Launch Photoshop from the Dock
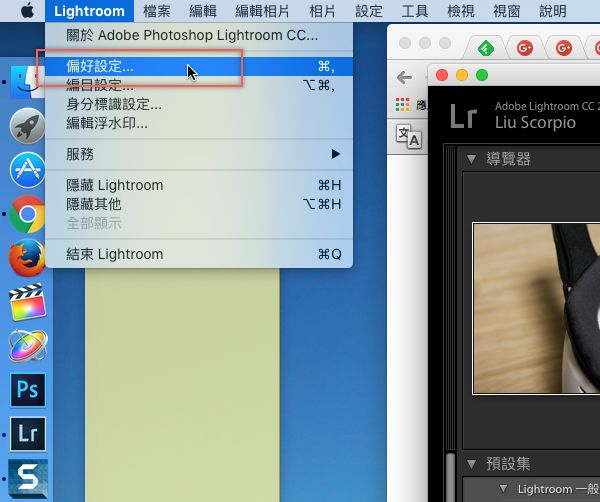 point(28,390)
